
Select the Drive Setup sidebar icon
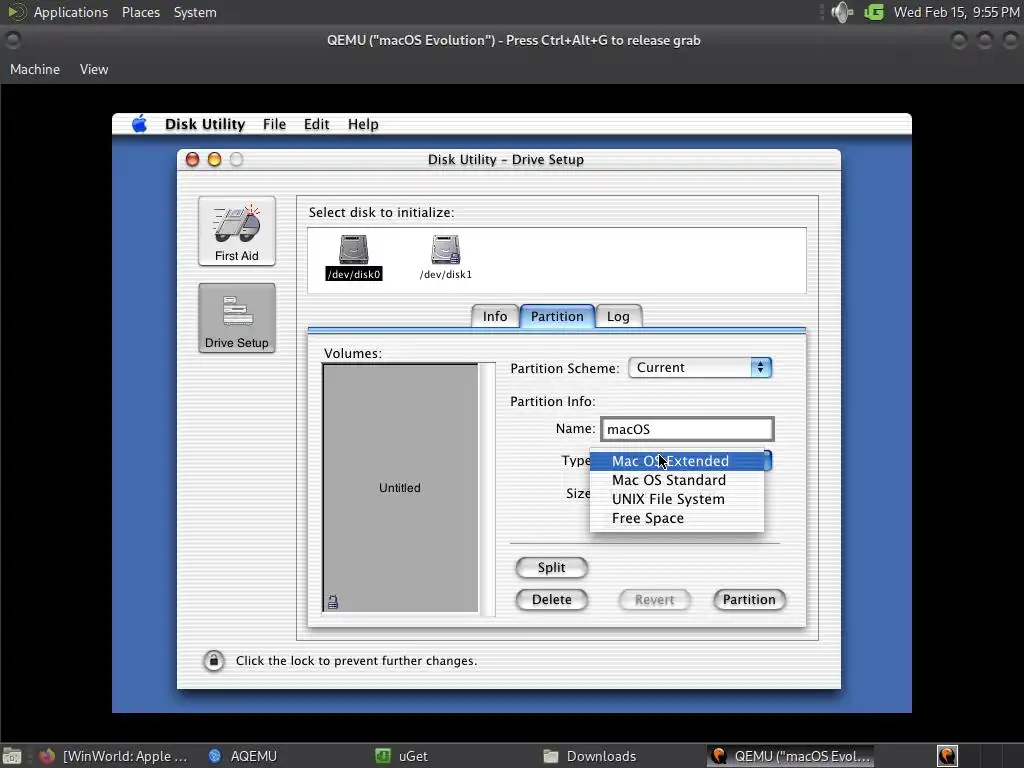coord(236,318)
